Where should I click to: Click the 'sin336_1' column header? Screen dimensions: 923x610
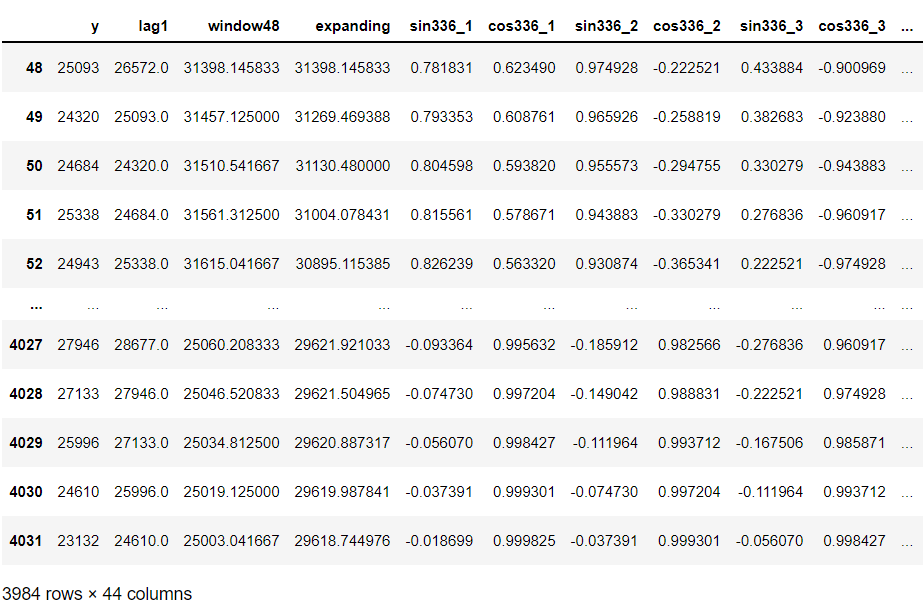click(441, 26)
